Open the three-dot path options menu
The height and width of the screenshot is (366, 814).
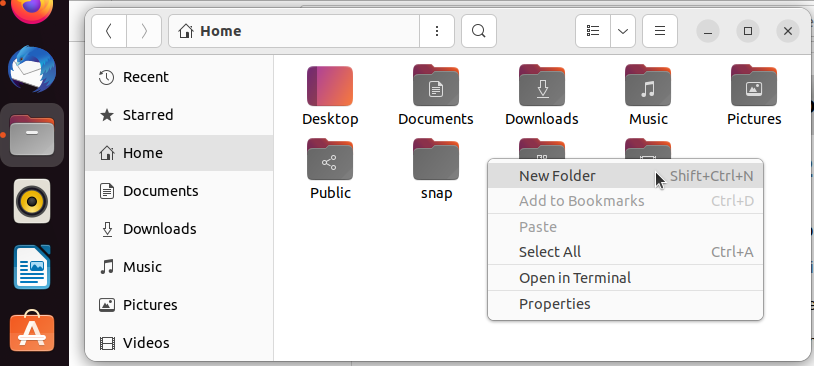pos(437,31)
